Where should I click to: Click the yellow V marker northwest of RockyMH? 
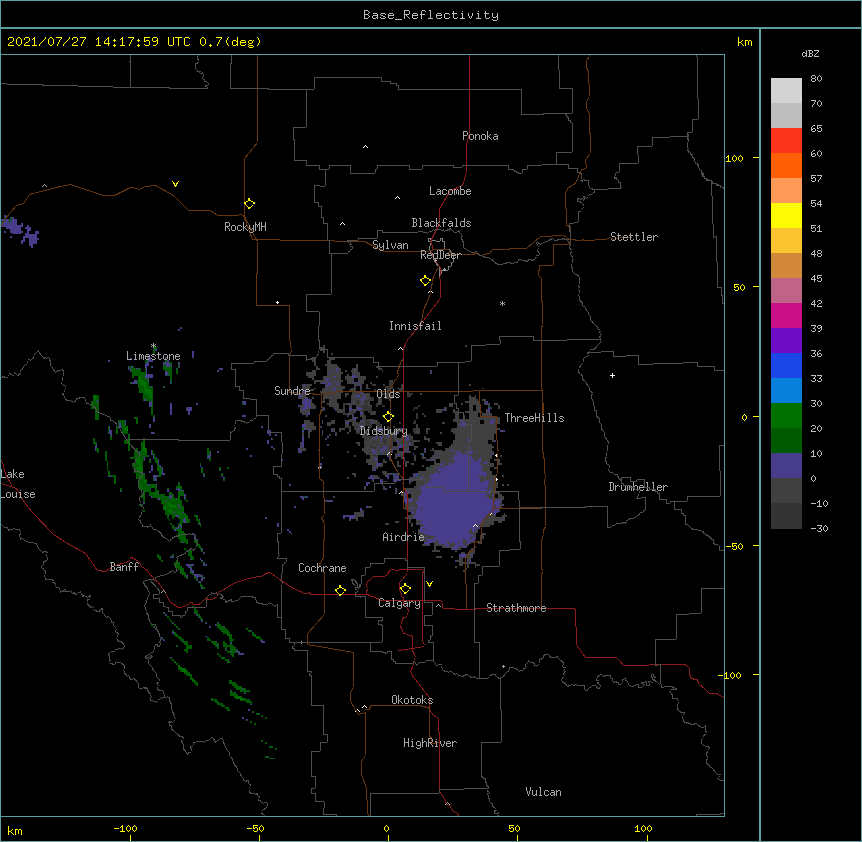(x=175, y=184)
